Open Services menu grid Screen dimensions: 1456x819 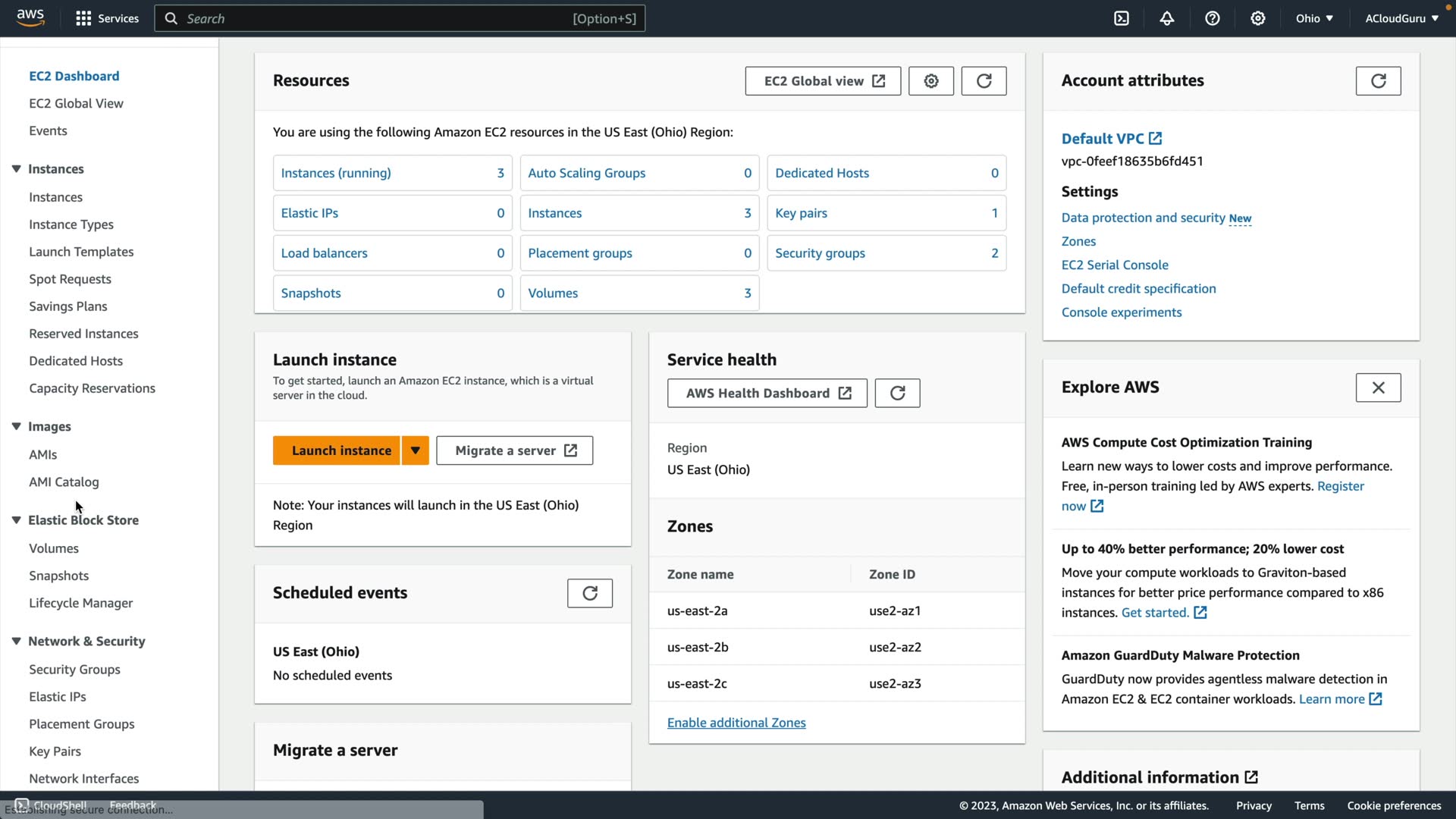point(83,18)
